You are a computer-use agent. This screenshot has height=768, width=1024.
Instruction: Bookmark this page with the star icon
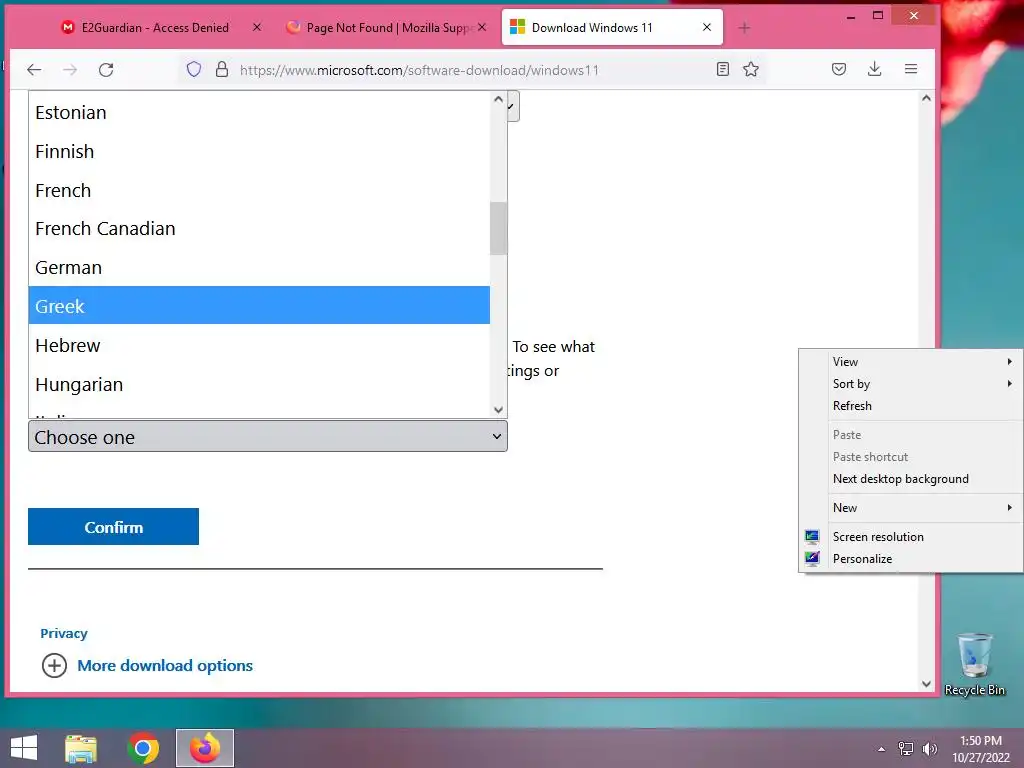point(751,69)
